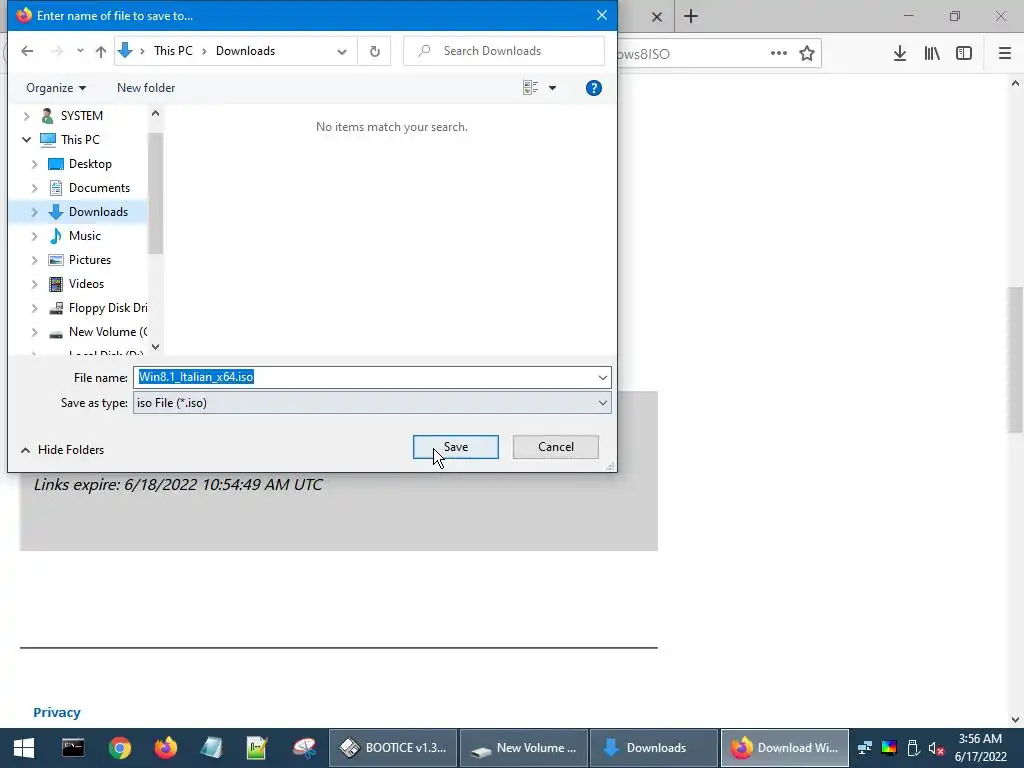
Task: Click the network tray icon
Action: click(865, 748)
